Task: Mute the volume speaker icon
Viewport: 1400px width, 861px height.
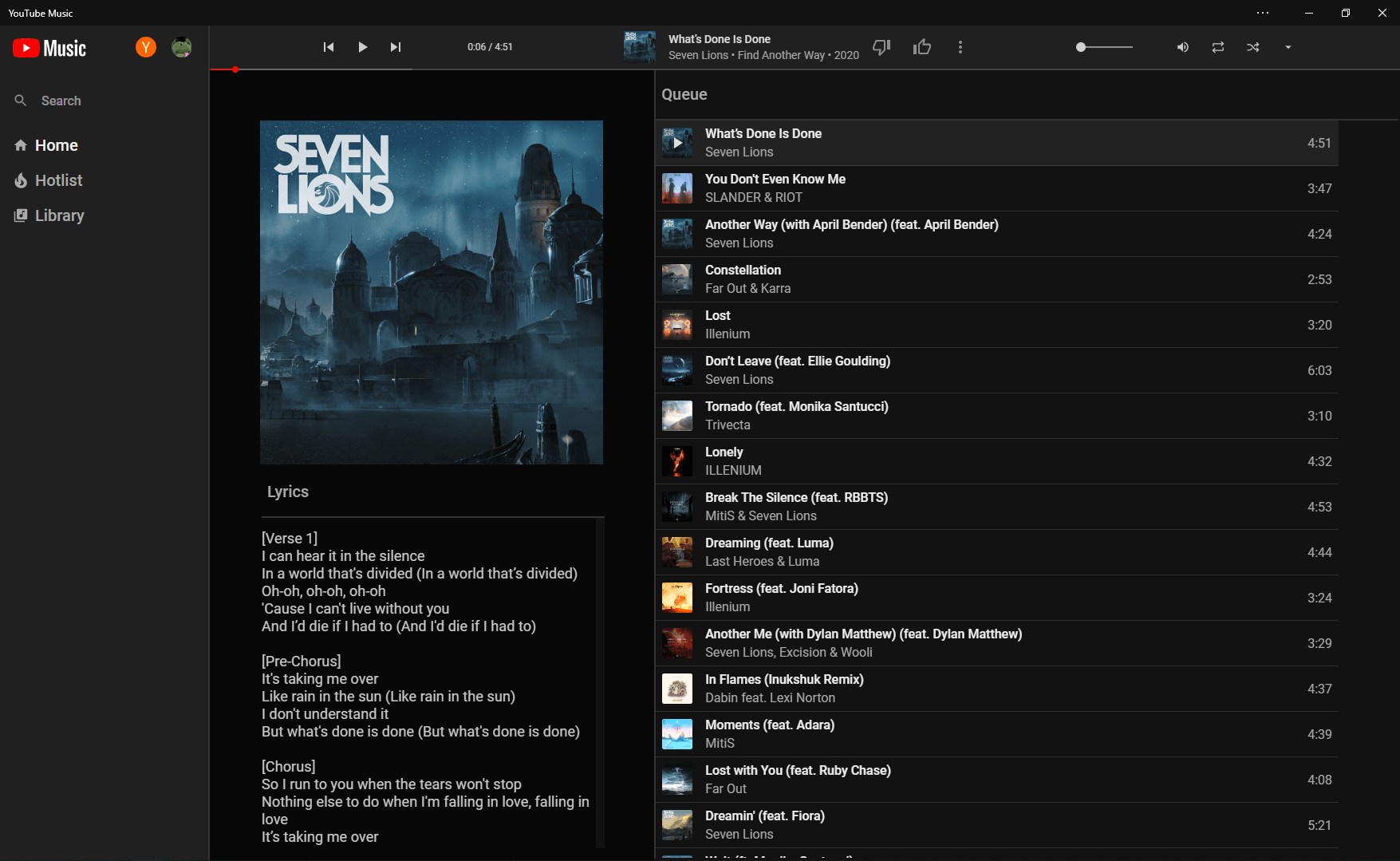Action: coord(1183,47)
